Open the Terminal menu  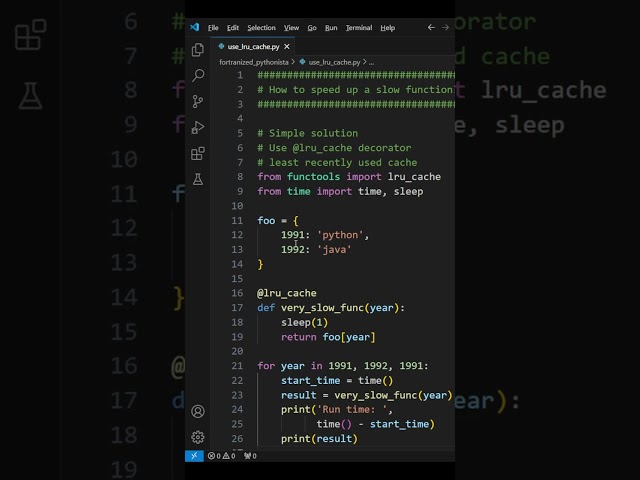[x=359, y=28]
